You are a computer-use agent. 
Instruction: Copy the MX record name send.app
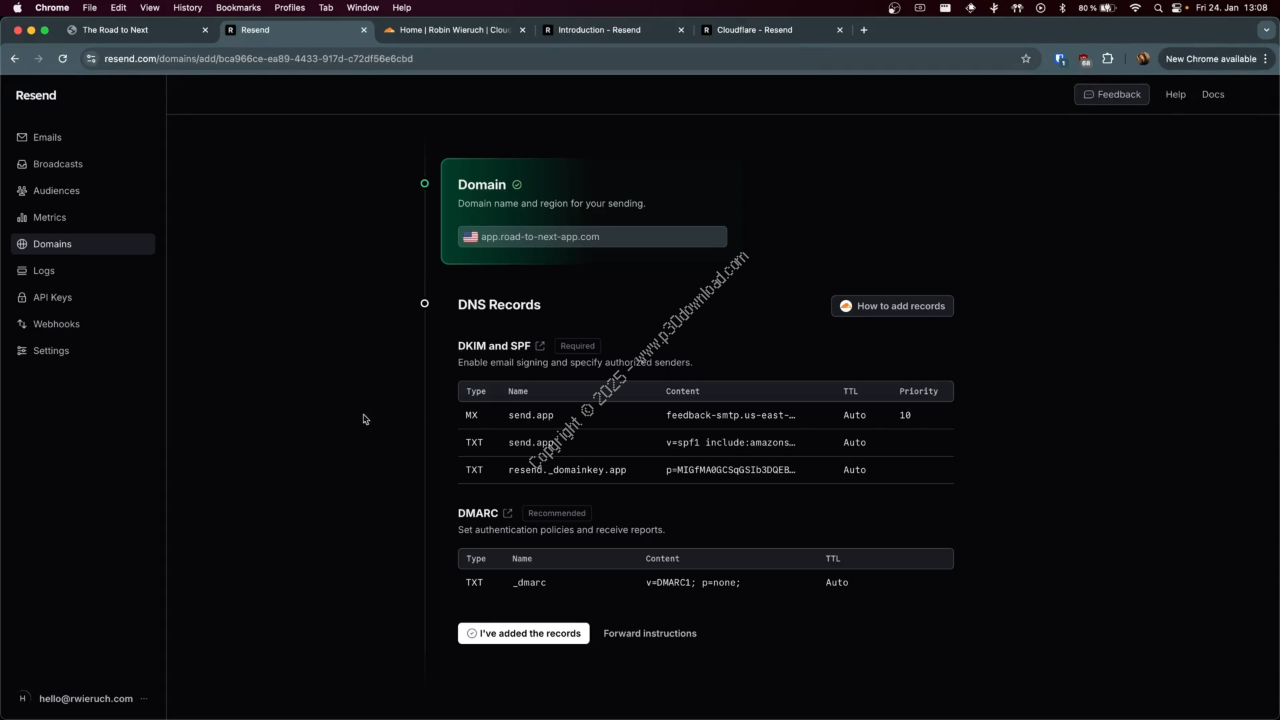pos(530,415)
